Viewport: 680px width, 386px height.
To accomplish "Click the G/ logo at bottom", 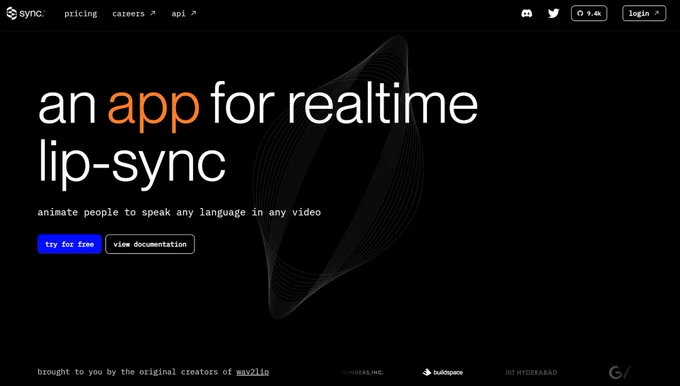I will pos(619,372).
